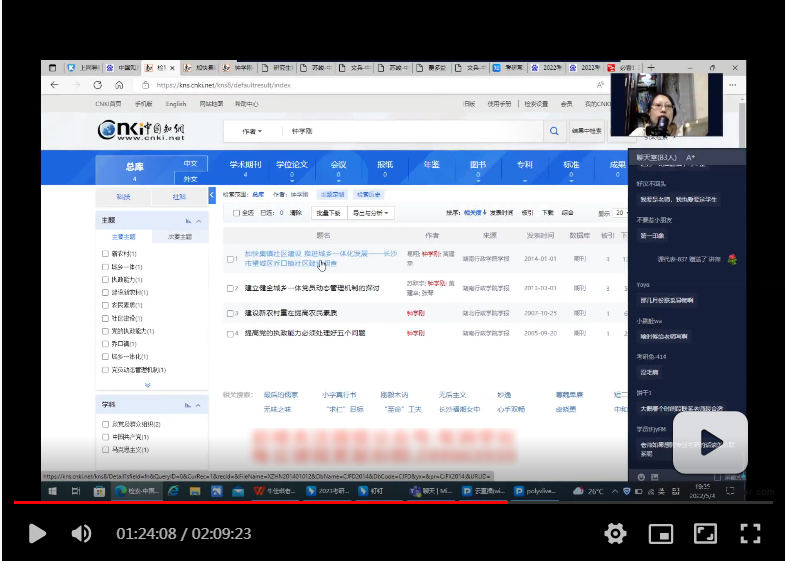The width and height of the screenshot is (785, 561).
Task: Open the browser three-dot menu
Action: (732, 85)
